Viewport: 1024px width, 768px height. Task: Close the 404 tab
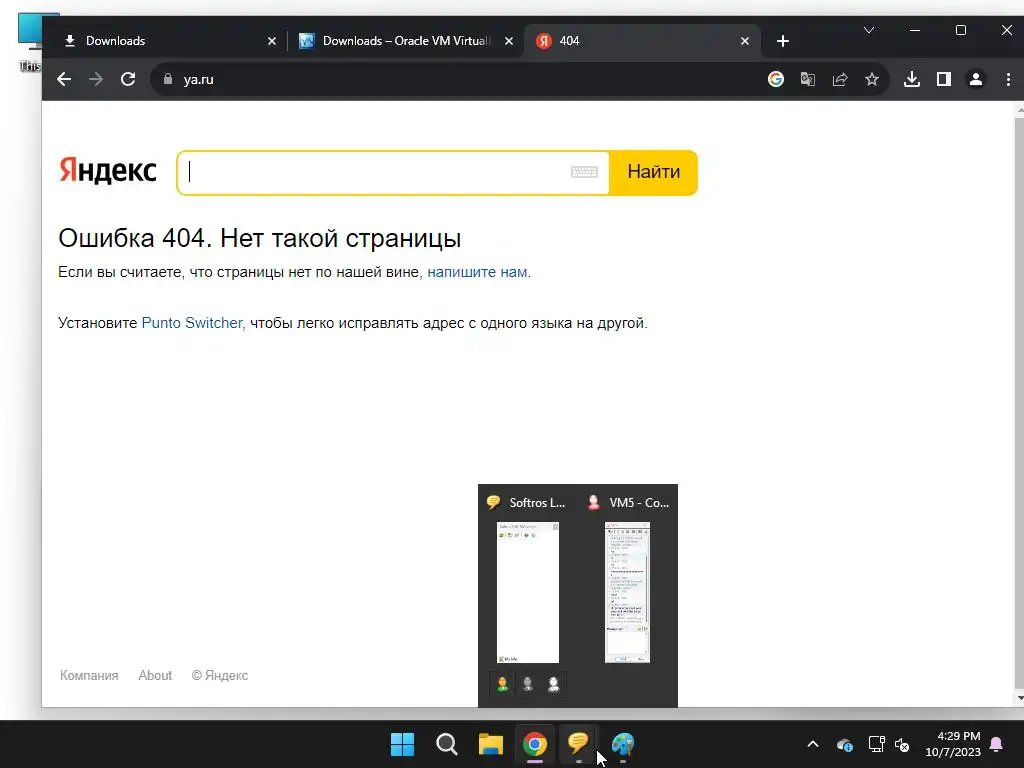744,41
